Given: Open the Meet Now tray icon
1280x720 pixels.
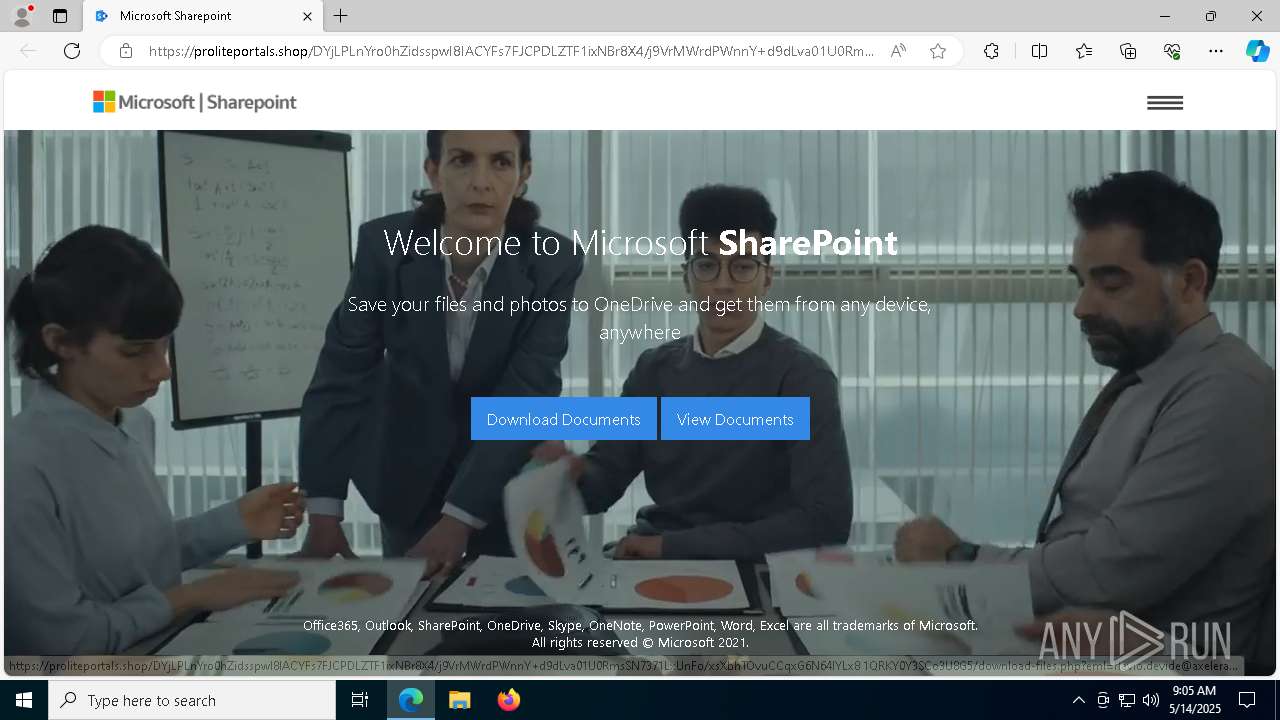Looking at the screenshot, I should click(1103, 700).
